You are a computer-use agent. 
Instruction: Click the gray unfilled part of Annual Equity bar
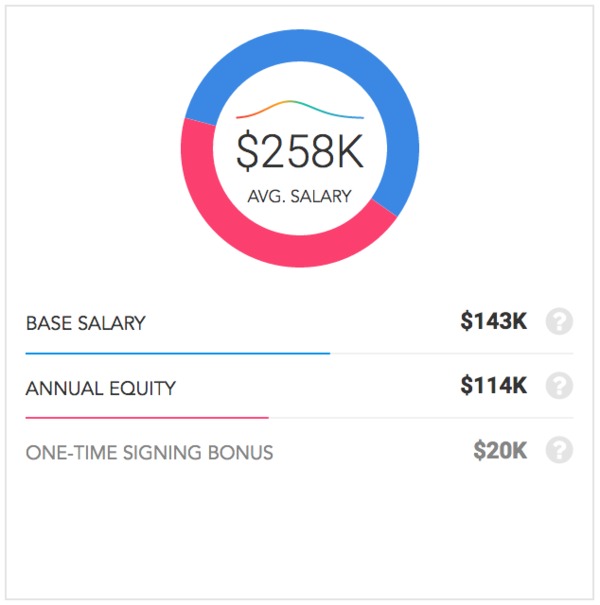[x=421, y=417]
